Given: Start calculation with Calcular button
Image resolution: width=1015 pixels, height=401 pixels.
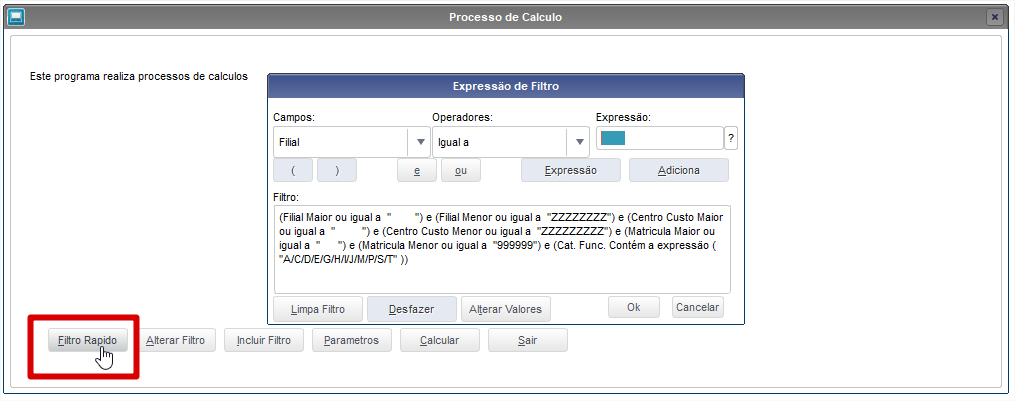Looking at the screenshot, I should (440, 340).
